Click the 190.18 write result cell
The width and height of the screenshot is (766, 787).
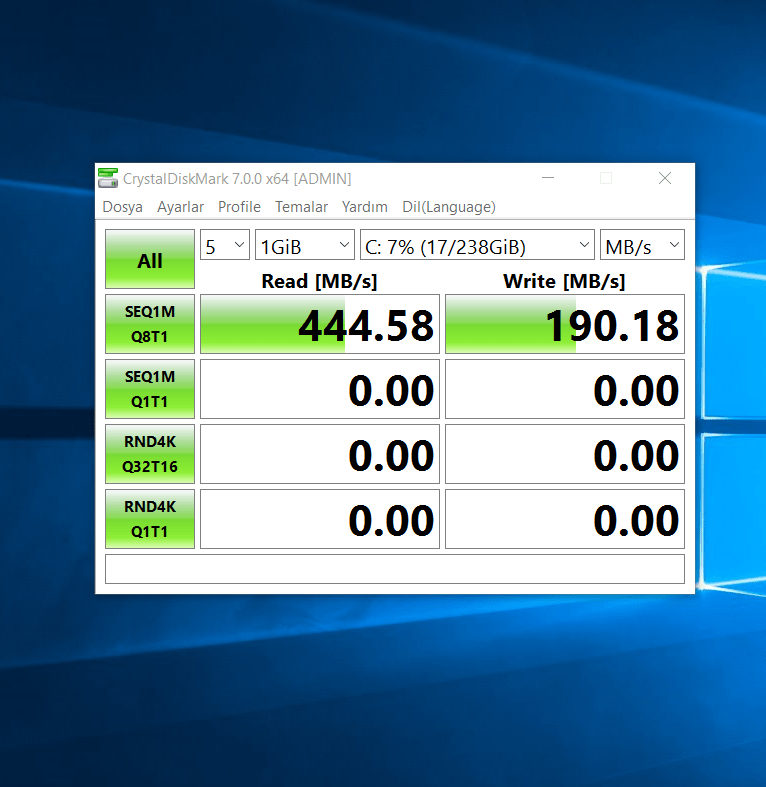565,324
